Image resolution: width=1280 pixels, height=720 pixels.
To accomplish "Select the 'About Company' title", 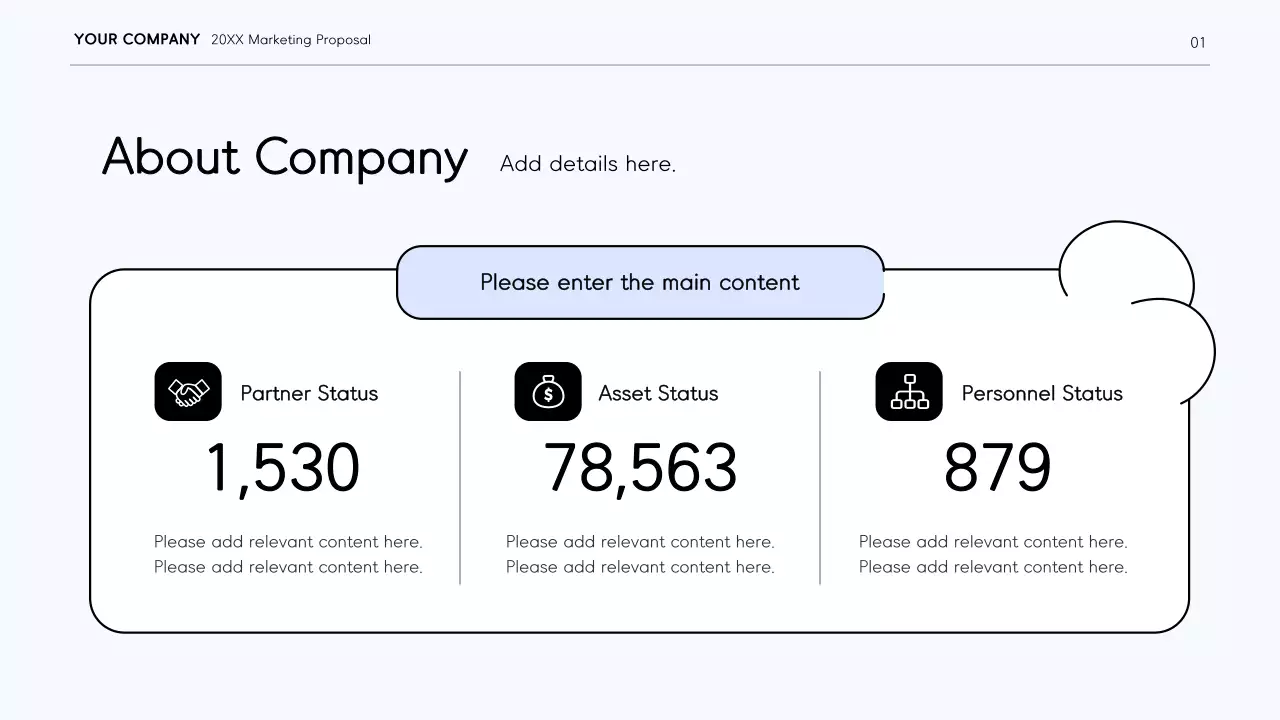I will pos(285,158).
